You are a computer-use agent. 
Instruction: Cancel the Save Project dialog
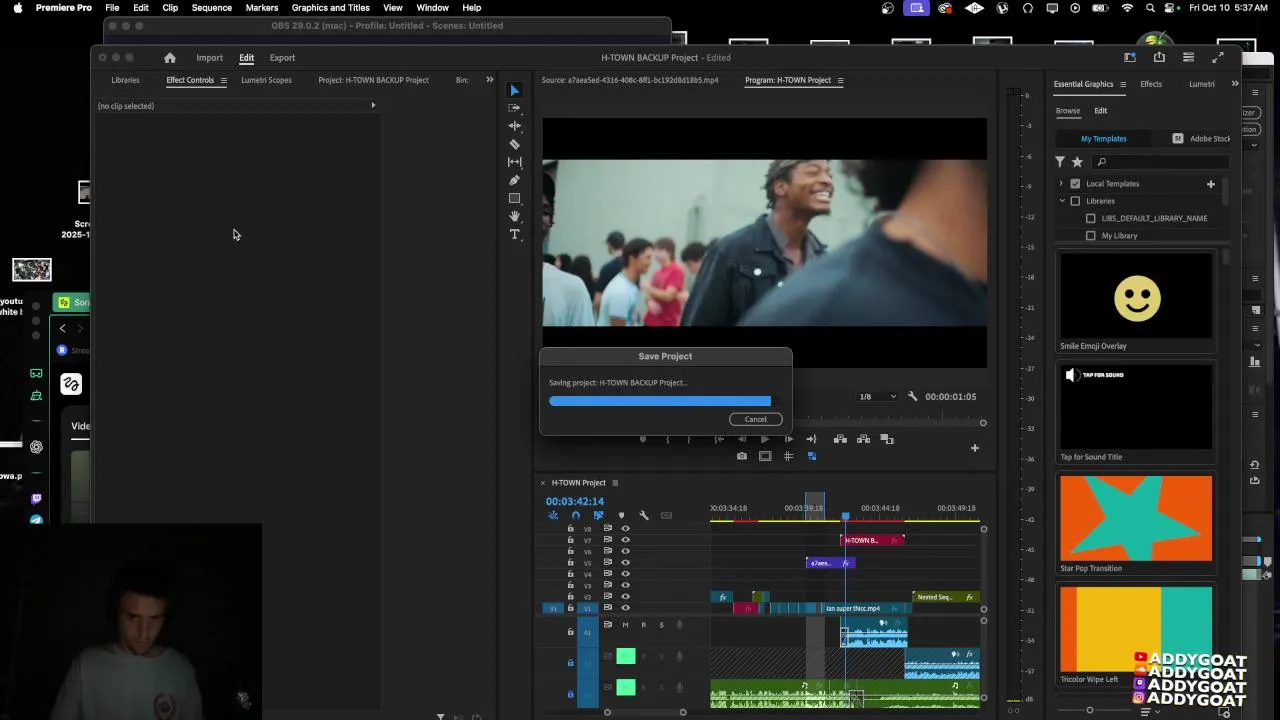point(755,420)
